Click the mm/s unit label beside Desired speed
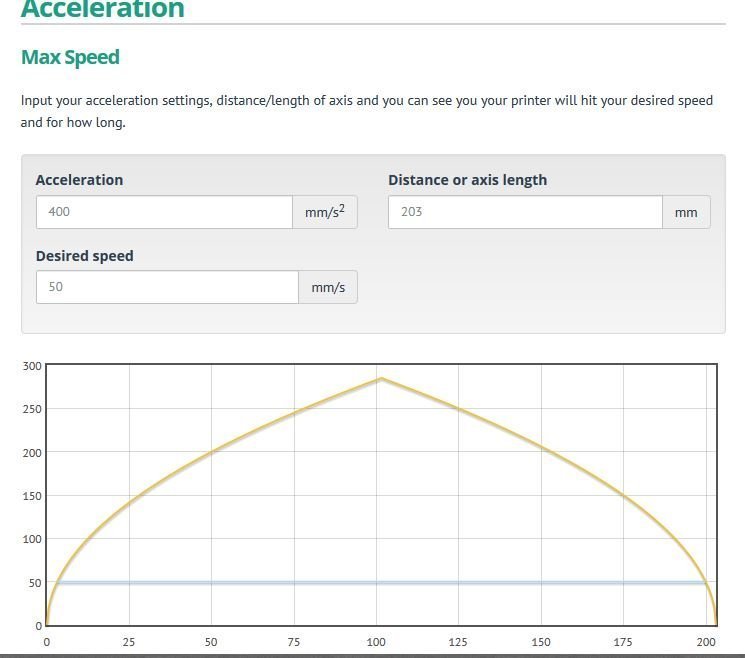Screen dimensions: 745x658 click(328, 287)
